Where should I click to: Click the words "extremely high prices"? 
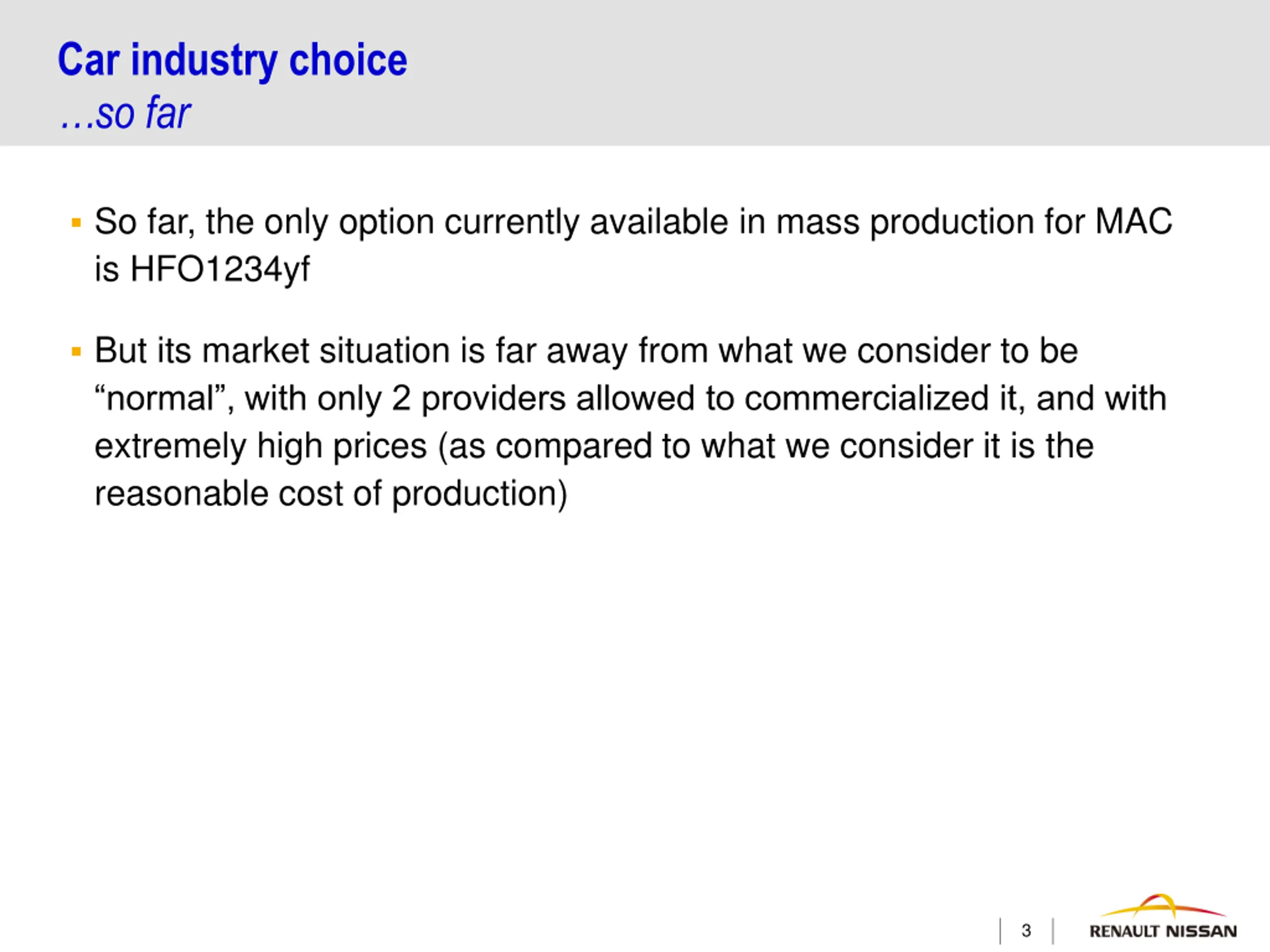tap(260, 446)
